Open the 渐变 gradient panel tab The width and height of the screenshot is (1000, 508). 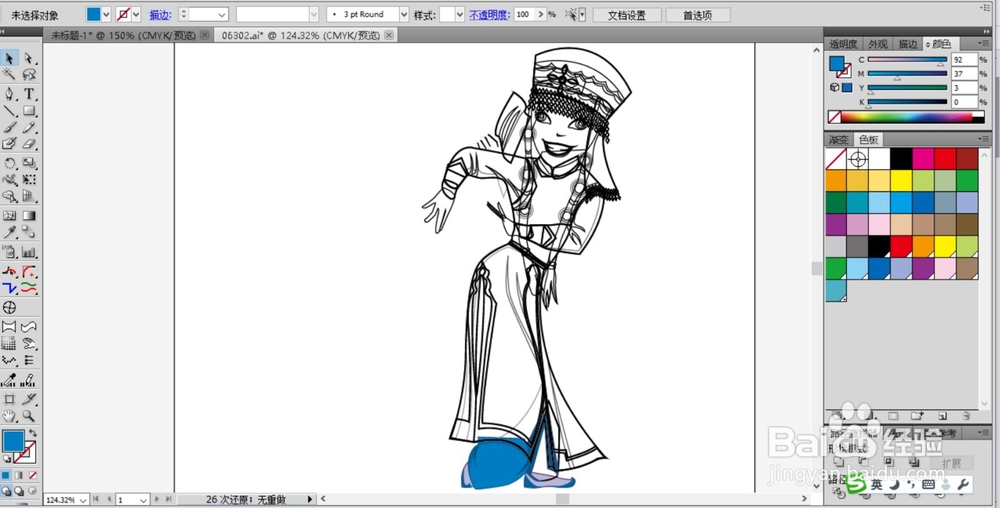[839, 140]
